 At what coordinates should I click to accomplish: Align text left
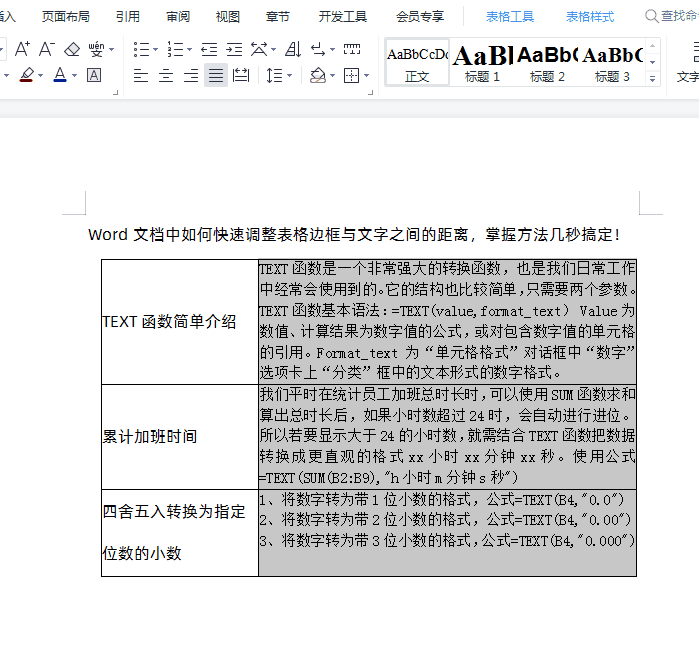[141, 76]
